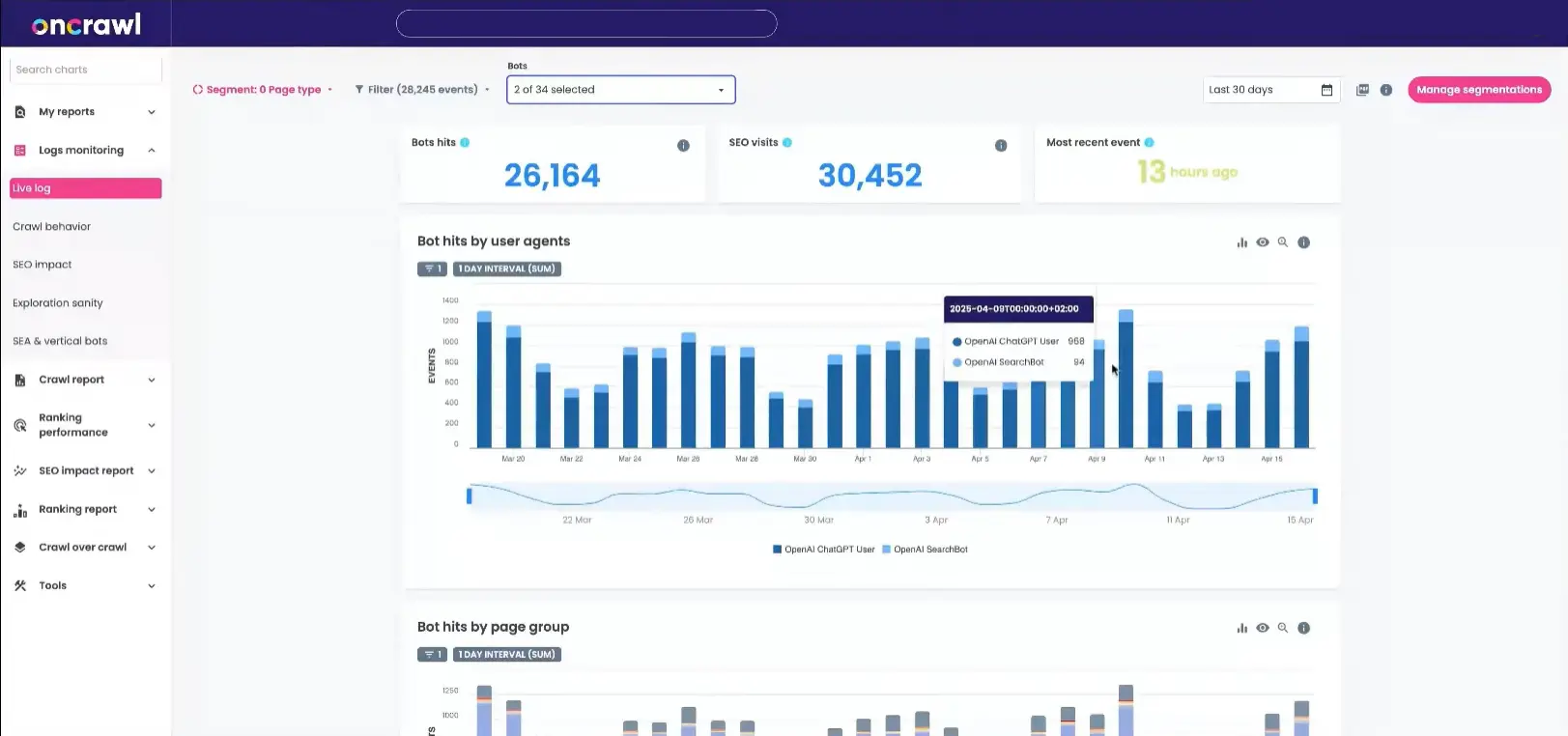Click the Oncrawl logo
Viewport: 1568px width, 736px height.
86,24
